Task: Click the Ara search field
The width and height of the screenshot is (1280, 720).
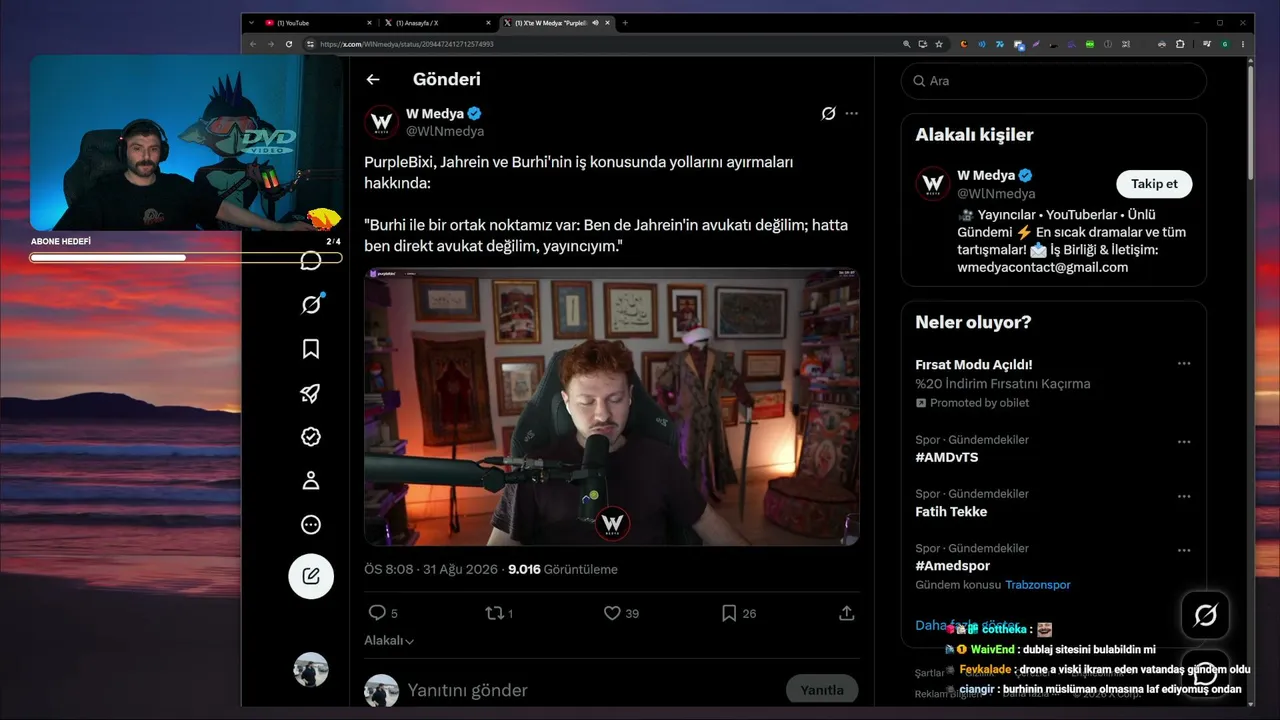Action: point(1054,81)
